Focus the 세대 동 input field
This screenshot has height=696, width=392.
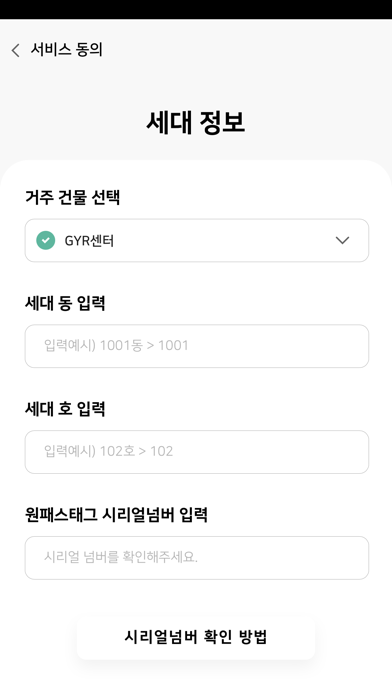pos(197,346)
